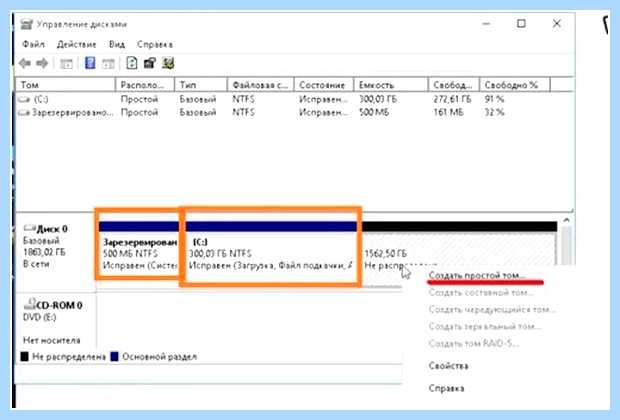Sort by the Свобод... column header
This screenshot has width=620, height=420.
click(x=454, y=85)
